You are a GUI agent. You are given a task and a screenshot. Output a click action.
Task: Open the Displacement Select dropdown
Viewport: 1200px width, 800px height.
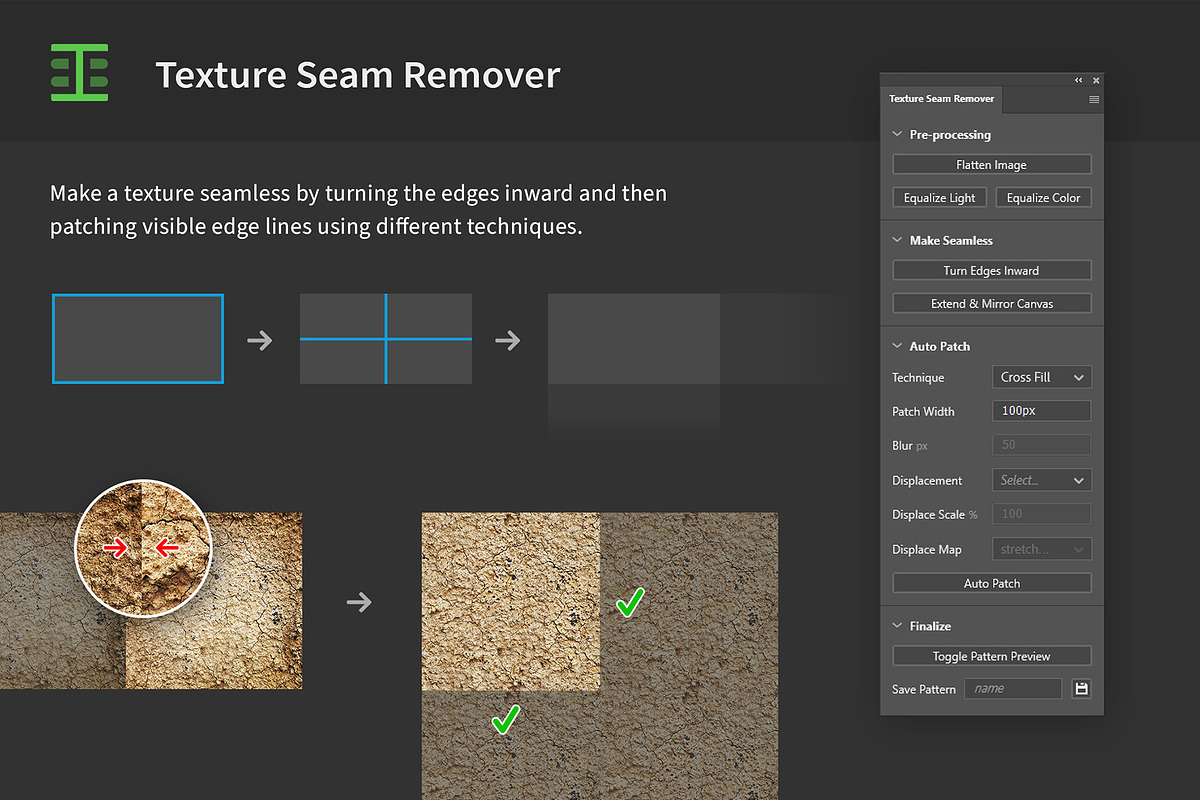pyautogui.click(x=1041, y=480)
